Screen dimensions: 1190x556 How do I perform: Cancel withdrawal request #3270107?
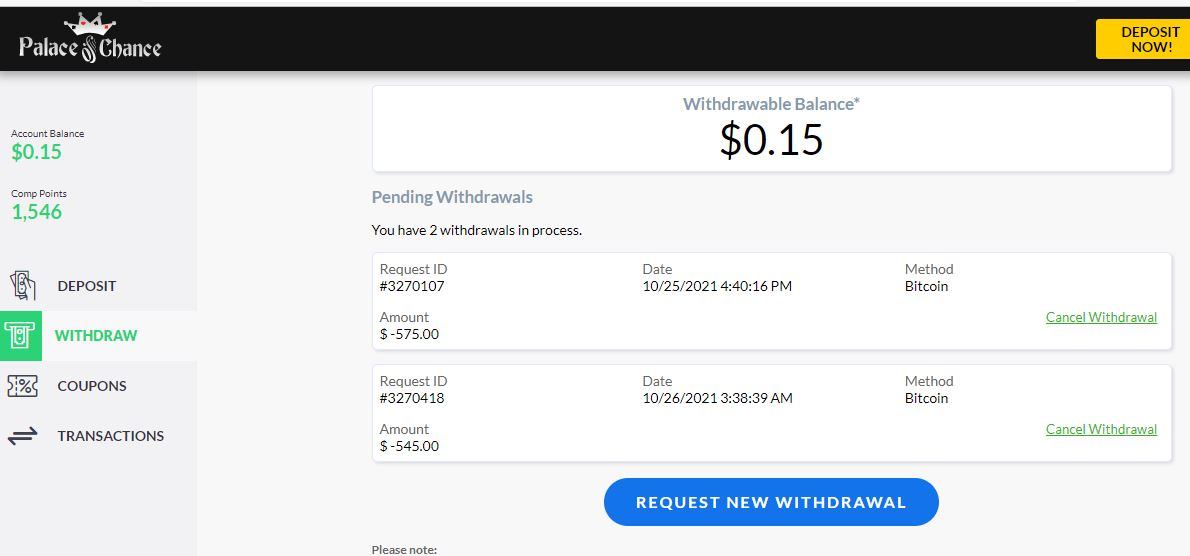[1101, 317]
